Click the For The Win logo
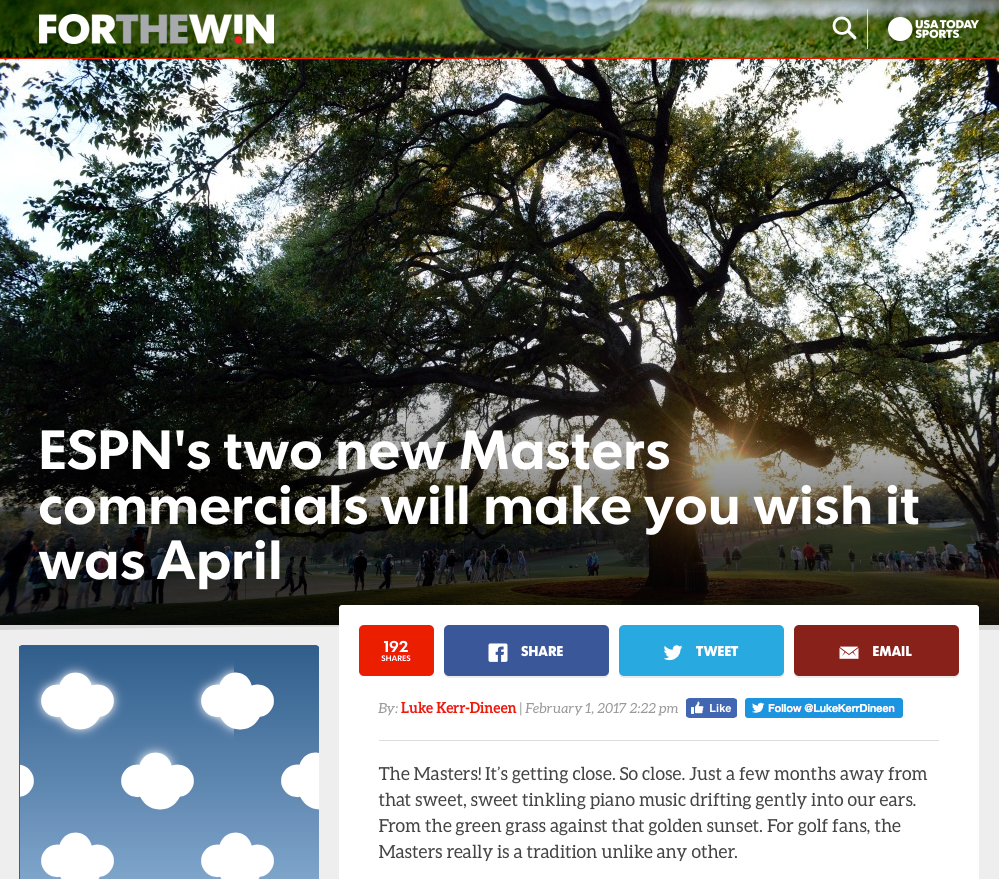This screenshot has height=879, width=999. pos(156,29)
